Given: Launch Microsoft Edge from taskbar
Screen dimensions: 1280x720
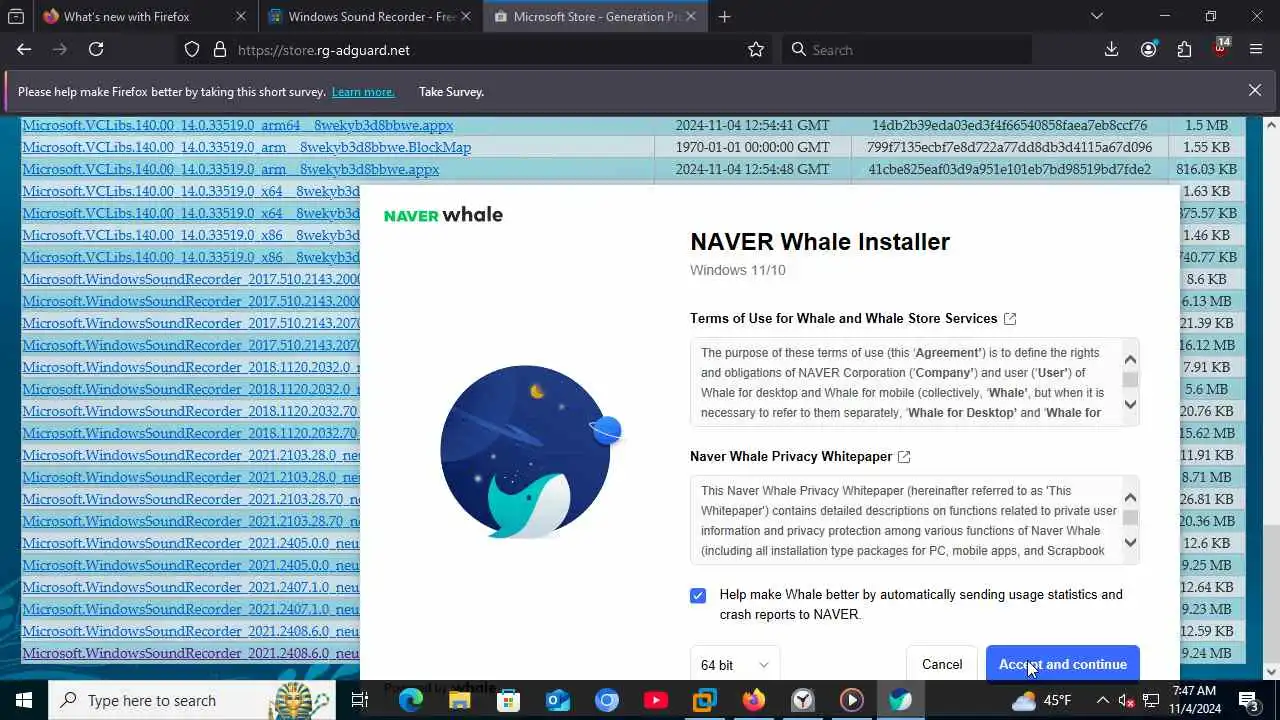Looking at the screenshot, I should coord(410,700).
